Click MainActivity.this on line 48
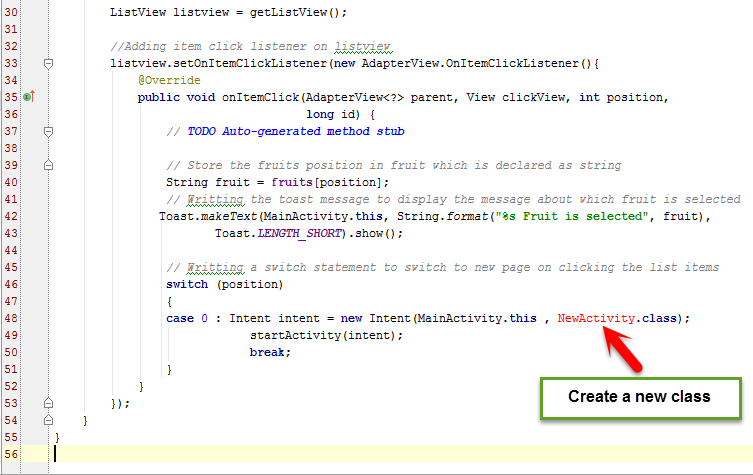The width and height of the screenshot is (753, 475). click(477, 318)
